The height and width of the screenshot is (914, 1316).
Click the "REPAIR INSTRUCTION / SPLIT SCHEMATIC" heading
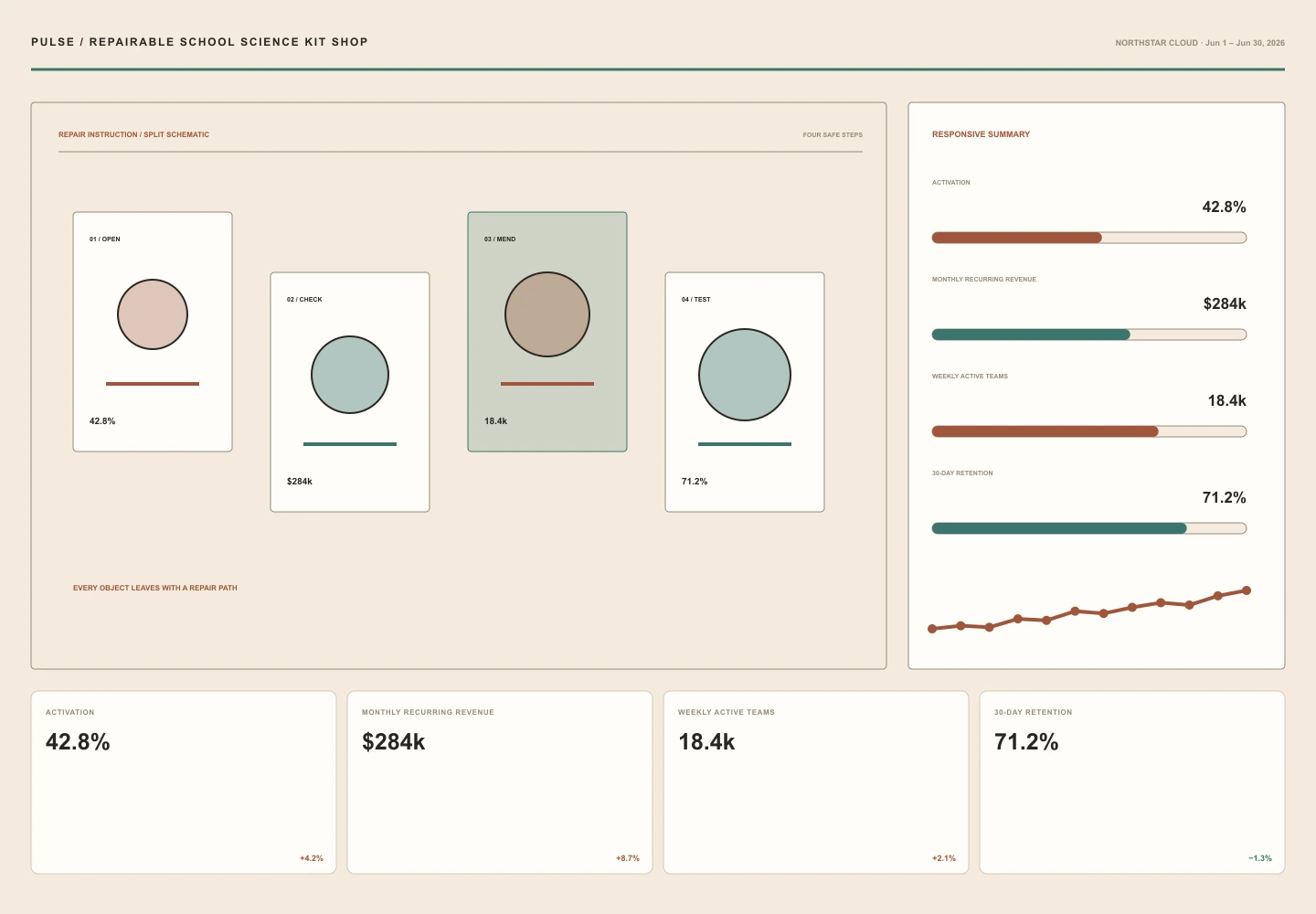point(133,134)
